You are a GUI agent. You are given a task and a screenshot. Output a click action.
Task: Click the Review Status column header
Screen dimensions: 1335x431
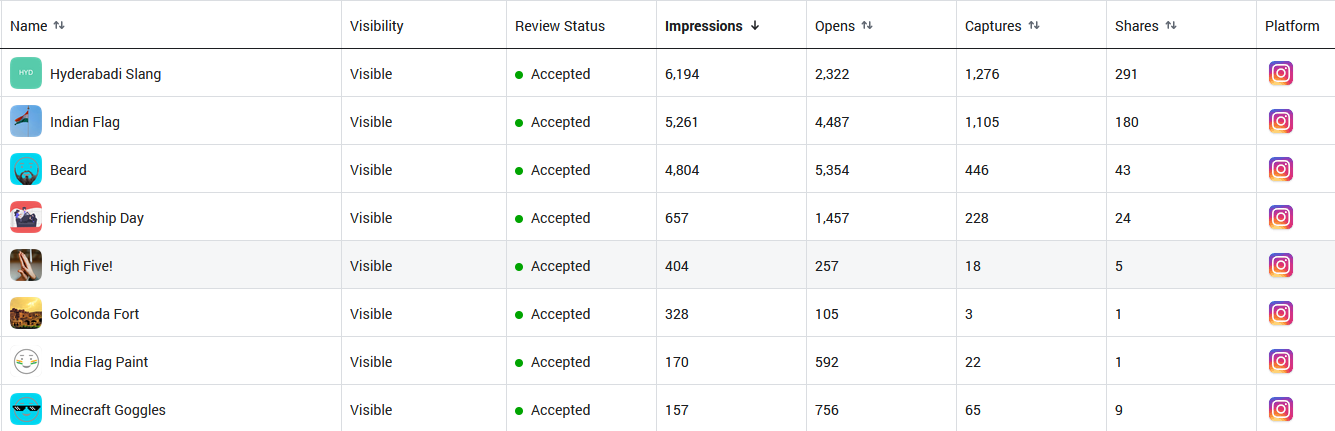tap(560, 26)
